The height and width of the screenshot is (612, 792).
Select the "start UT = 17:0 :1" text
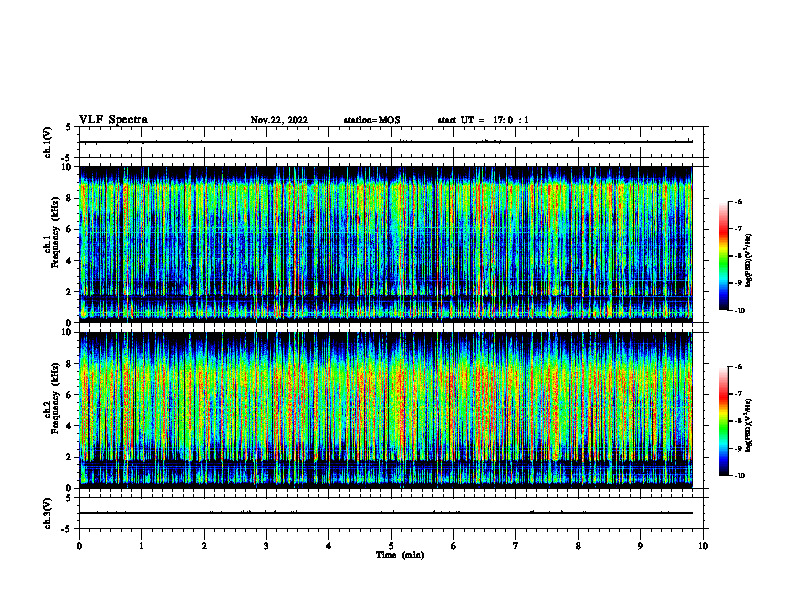pyautogui.click(x=483, y=120)
